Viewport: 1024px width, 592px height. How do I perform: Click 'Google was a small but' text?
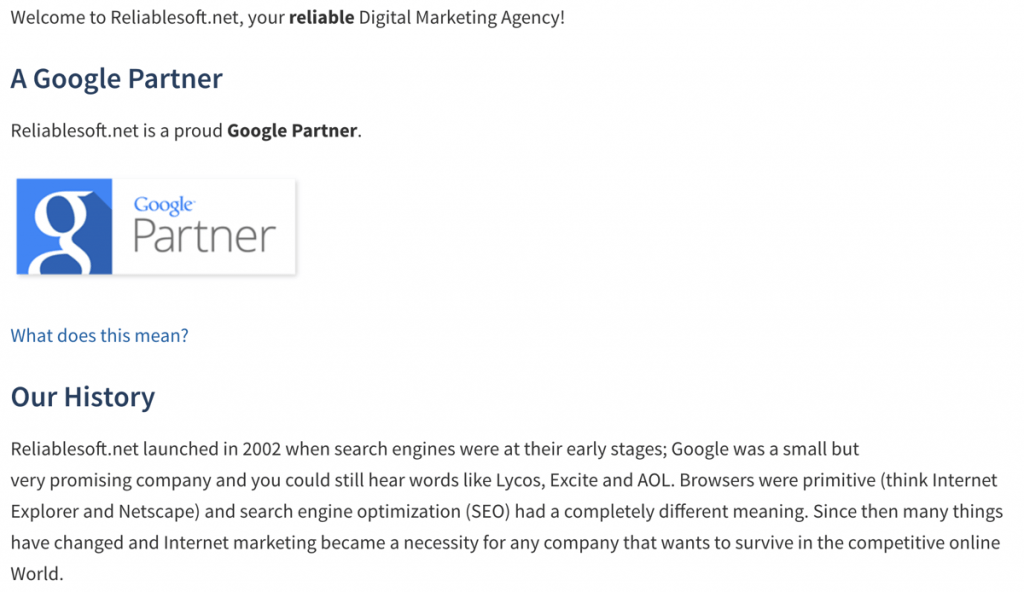765,449
